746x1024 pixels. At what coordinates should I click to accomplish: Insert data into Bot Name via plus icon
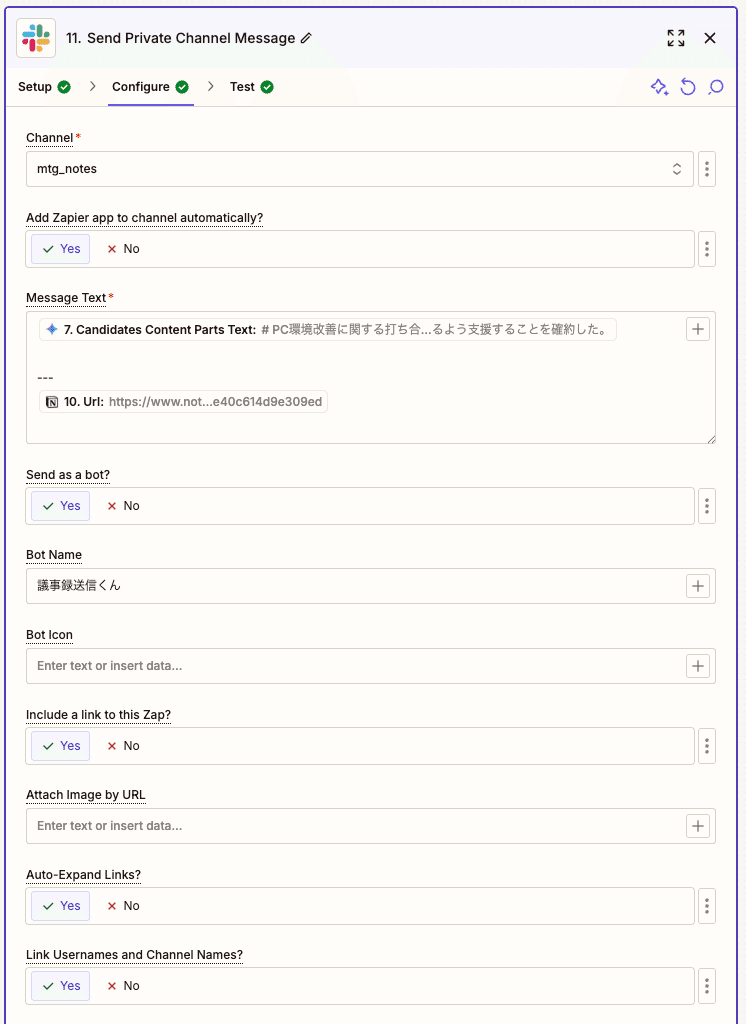click(697, 585)
